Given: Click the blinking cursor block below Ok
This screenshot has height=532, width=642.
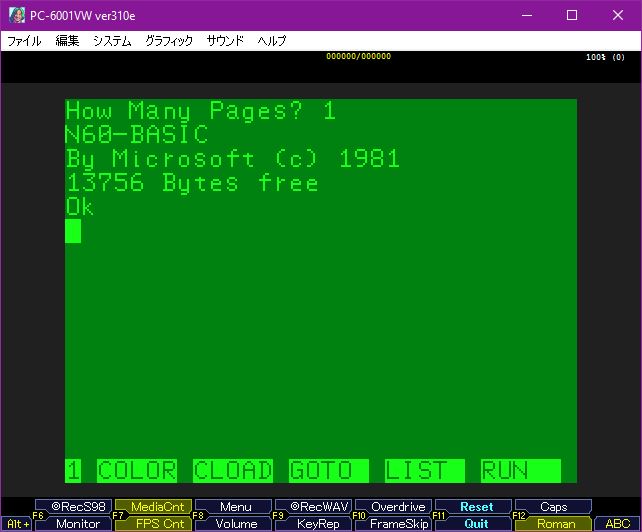Looking at the screenshot, I should 73,231.
